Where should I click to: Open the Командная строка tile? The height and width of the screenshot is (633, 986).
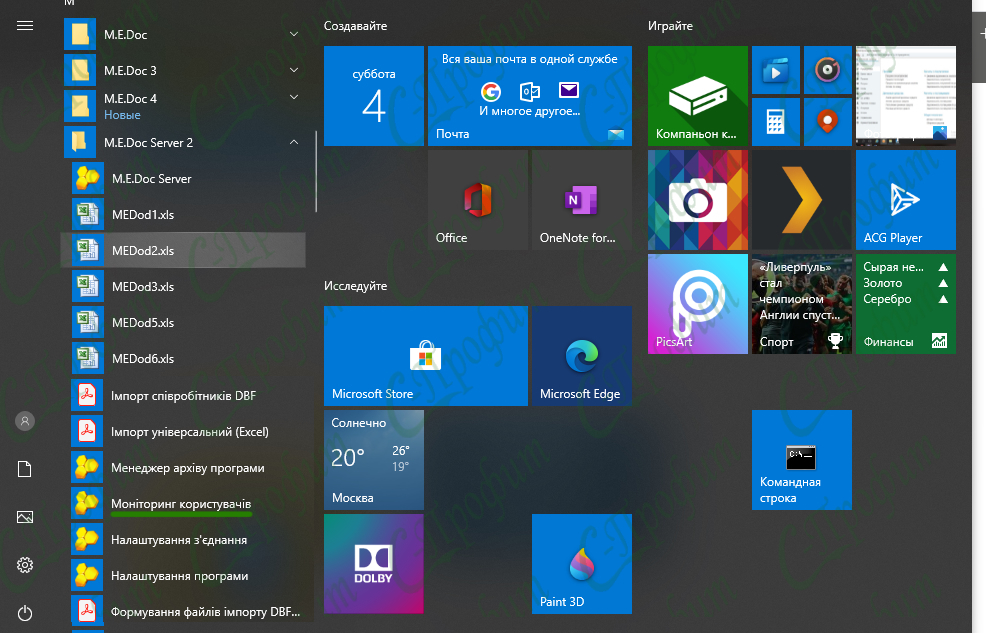(802, 460)
